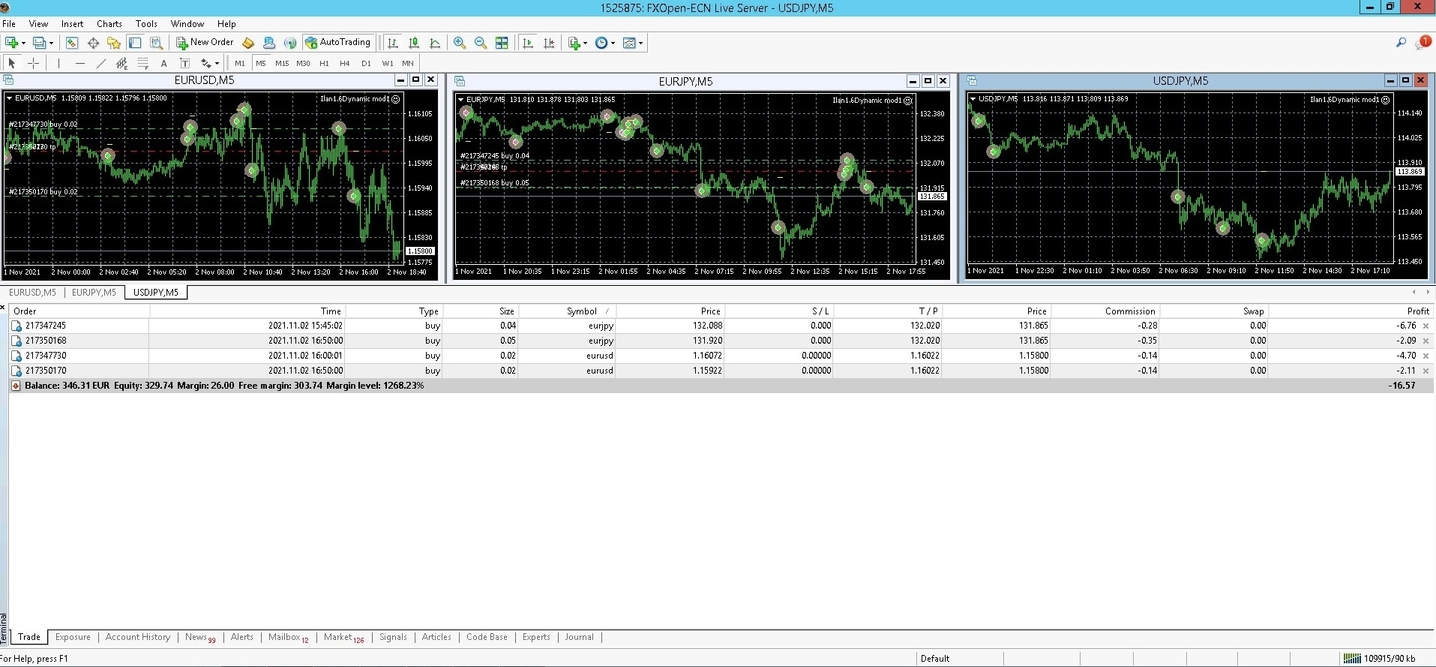Switch to the EURUSD,M5 chart tab
Viewport: 1436px width, 667px height.
[x=33, y=292]
